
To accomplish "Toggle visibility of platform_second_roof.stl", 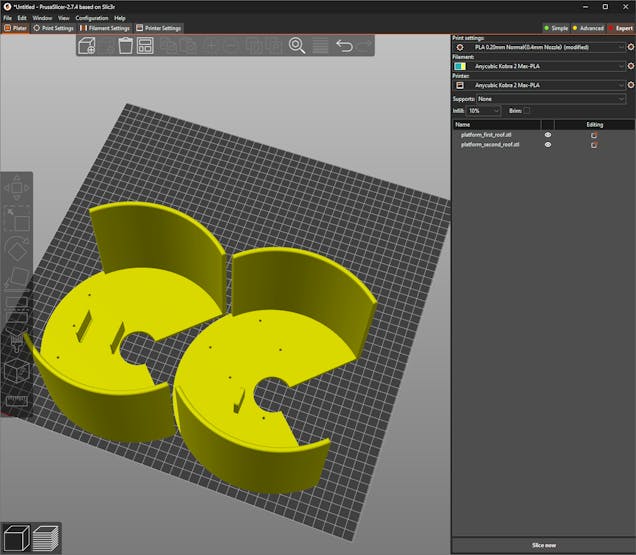I will (548, 145).
